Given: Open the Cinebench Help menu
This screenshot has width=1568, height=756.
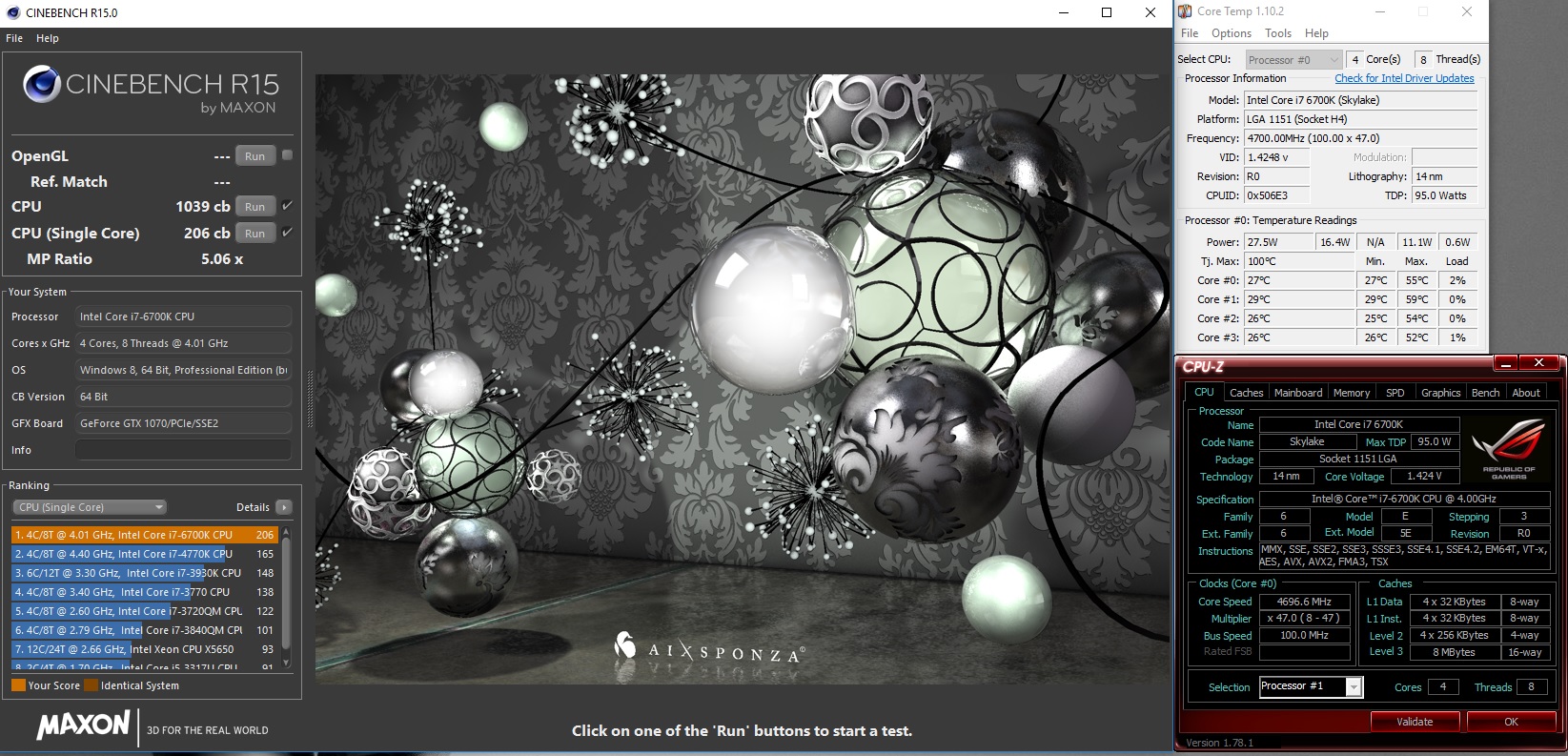Looking at the screenshot, I should coord(48,38).
